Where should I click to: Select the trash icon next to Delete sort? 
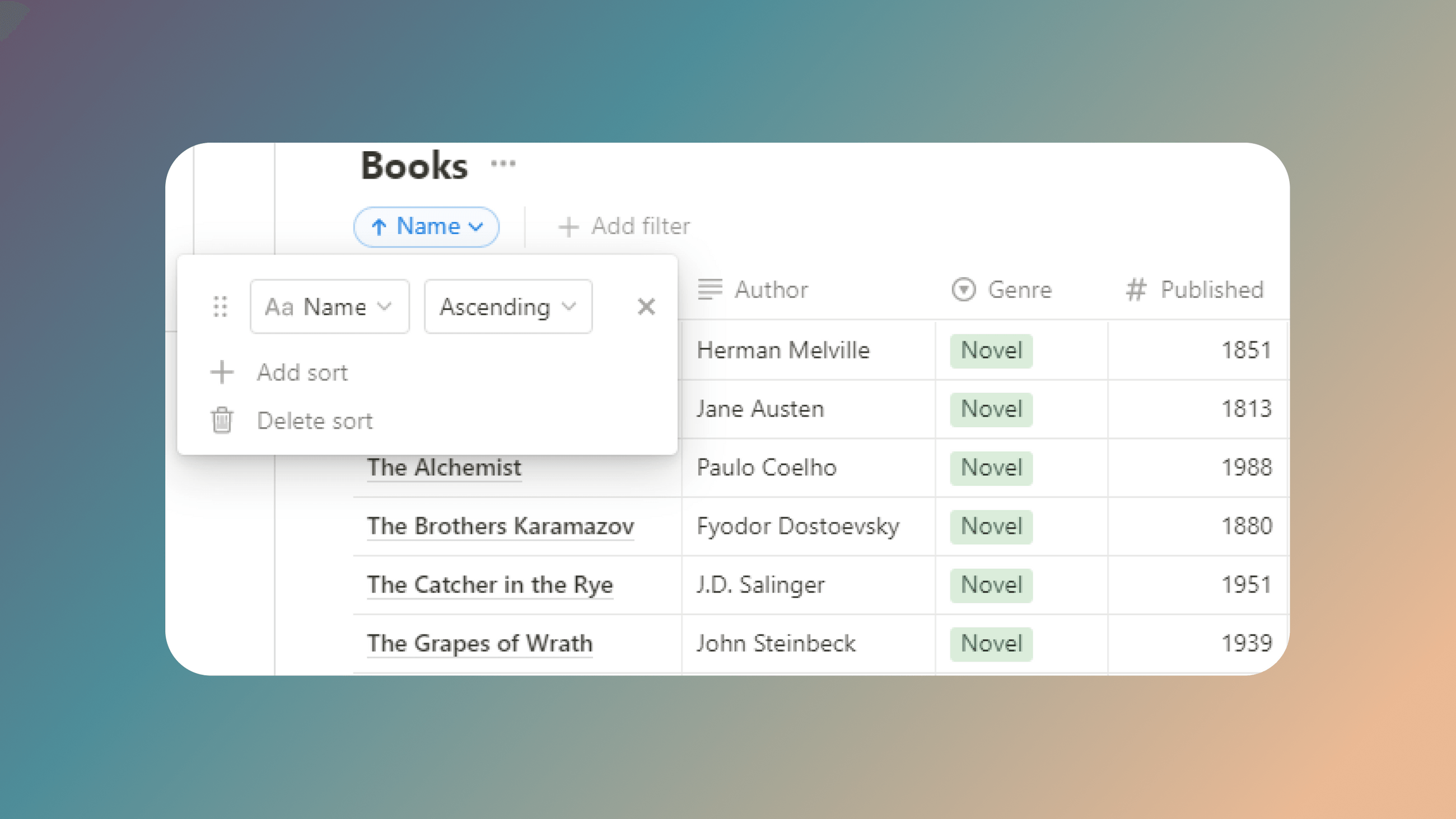(x=222, y=420)
